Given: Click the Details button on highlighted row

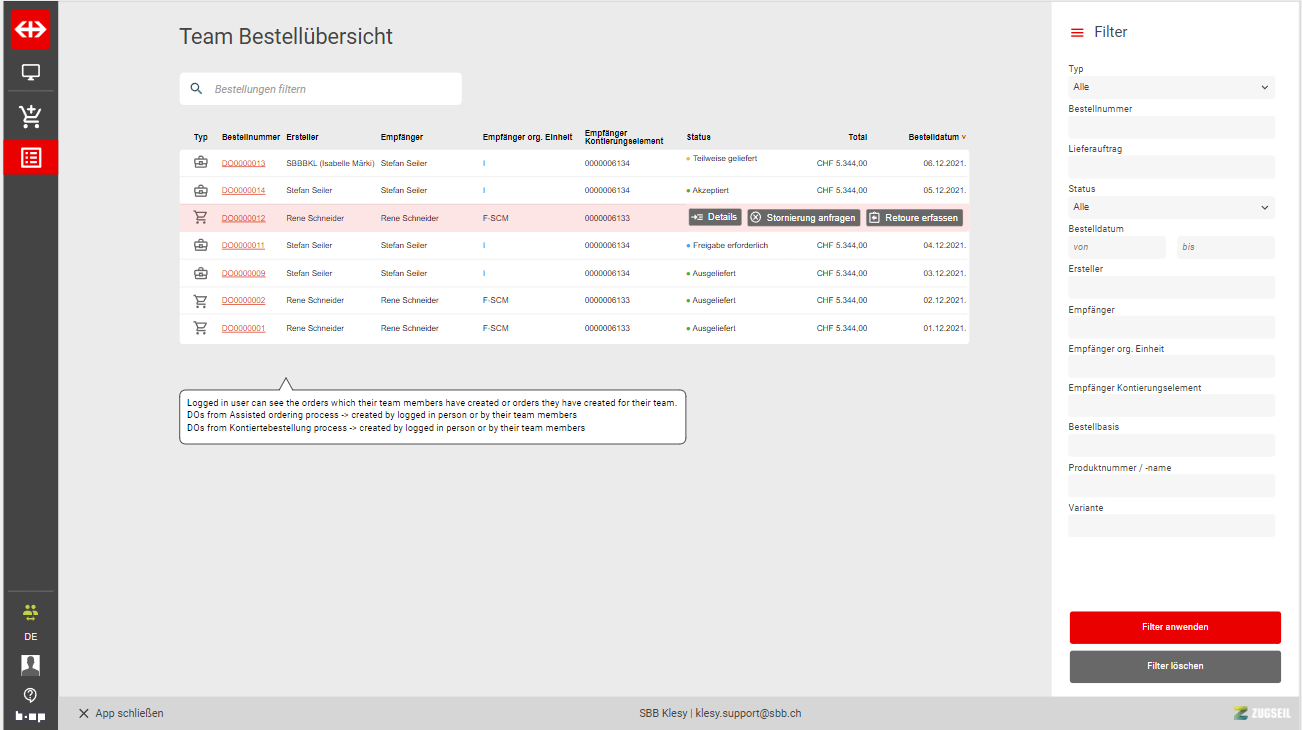Looking at the screenshot, I should point(715,217).
